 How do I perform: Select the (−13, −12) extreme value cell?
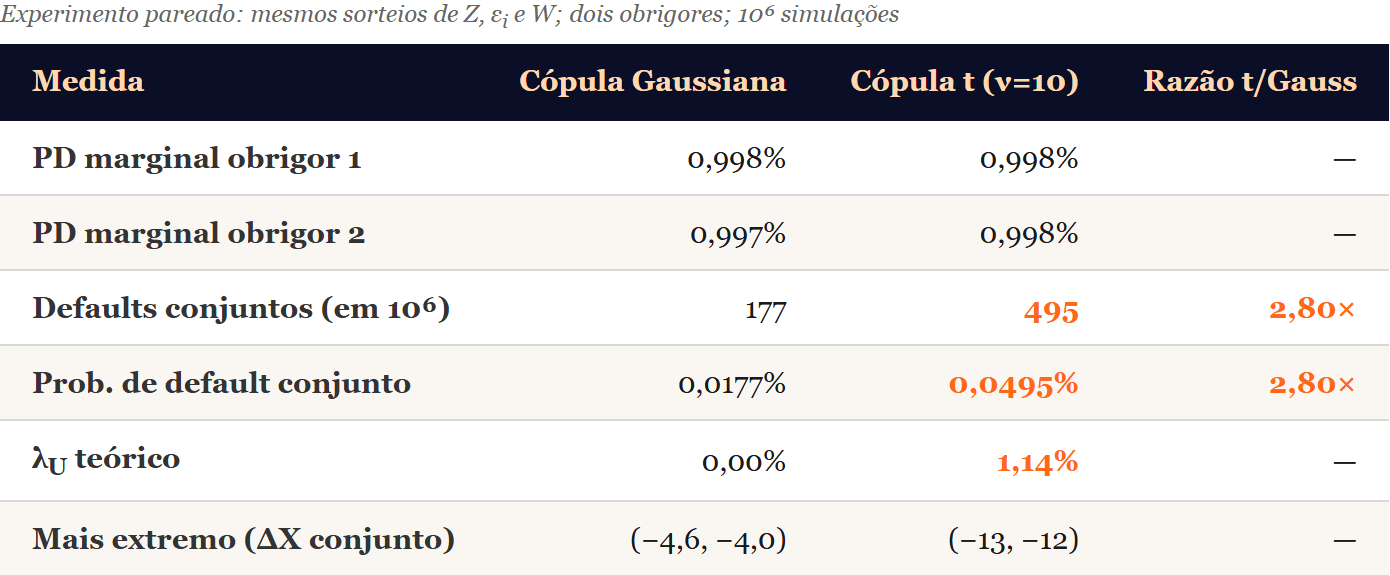(x=1013, y=541)
